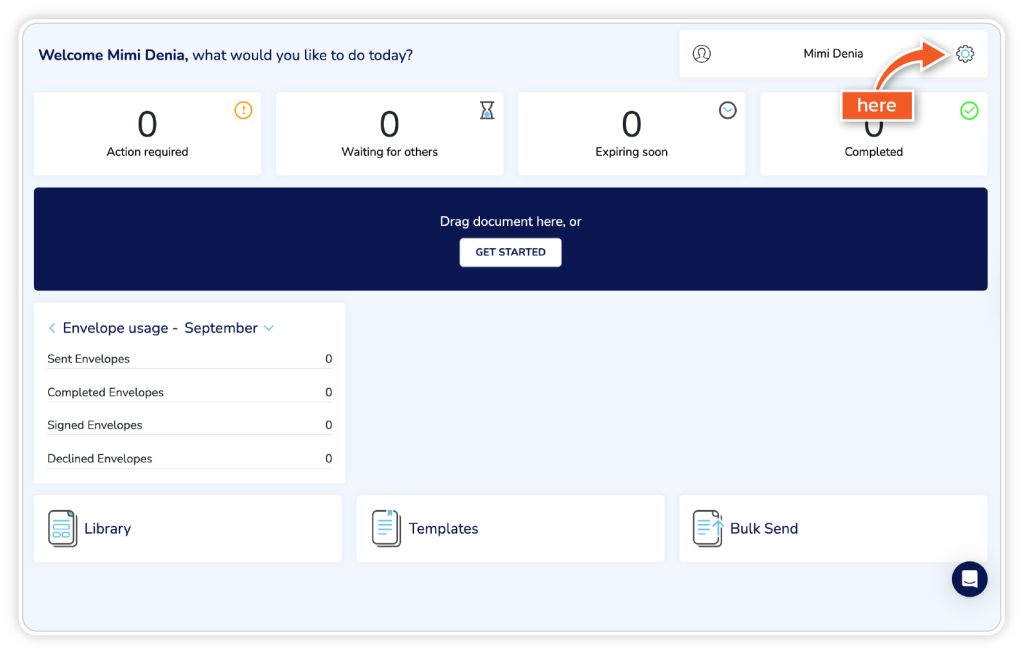Click the Templates document icon
The height and width of the screenshot is (654, 1024).
coord(386,528)
